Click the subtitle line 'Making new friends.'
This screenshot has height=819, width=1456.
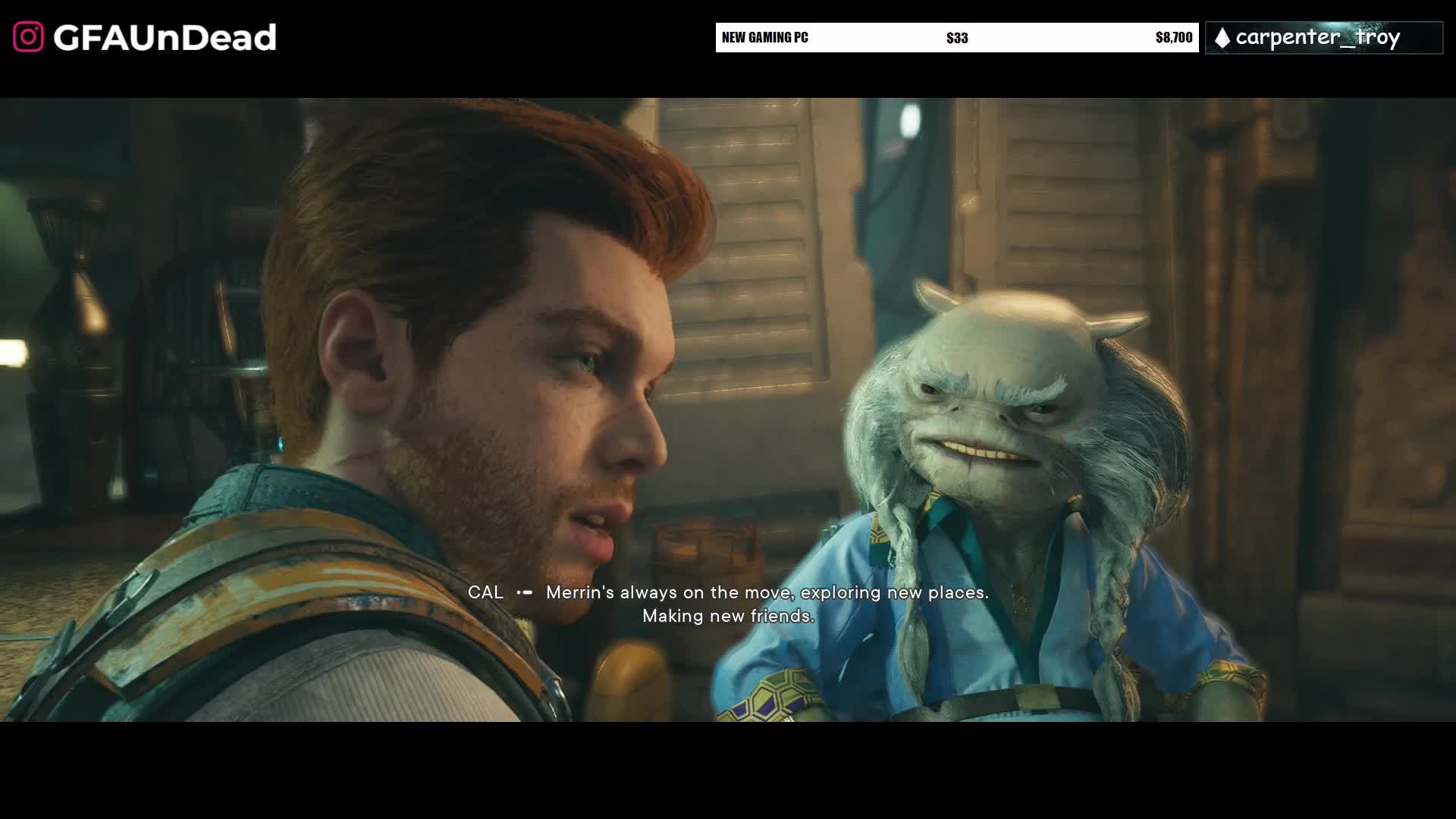click(728, 616)
